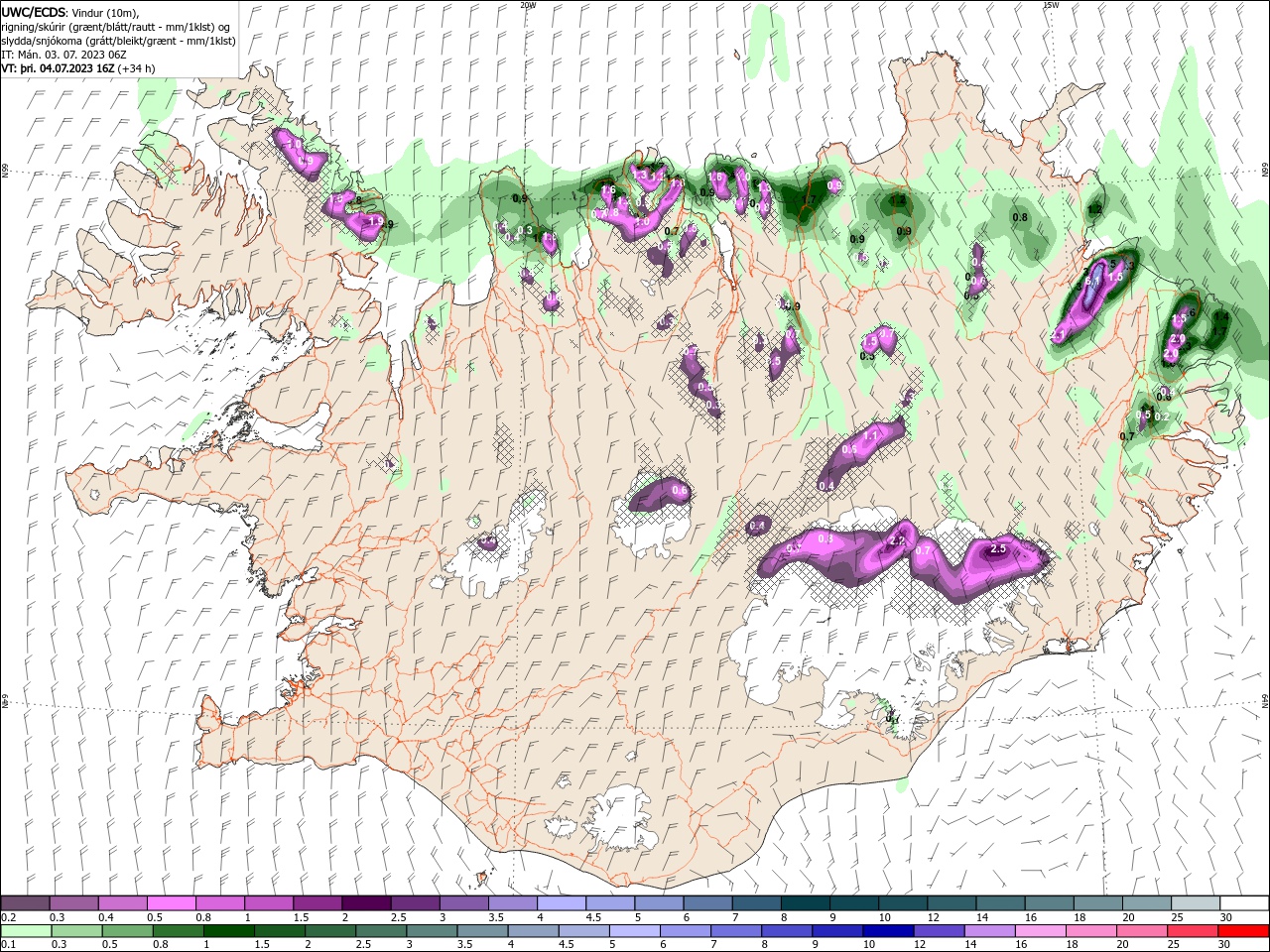1270x952 pixels.
Task: Click the 'rigning/skúrir' description line
Action: (116, 27)
